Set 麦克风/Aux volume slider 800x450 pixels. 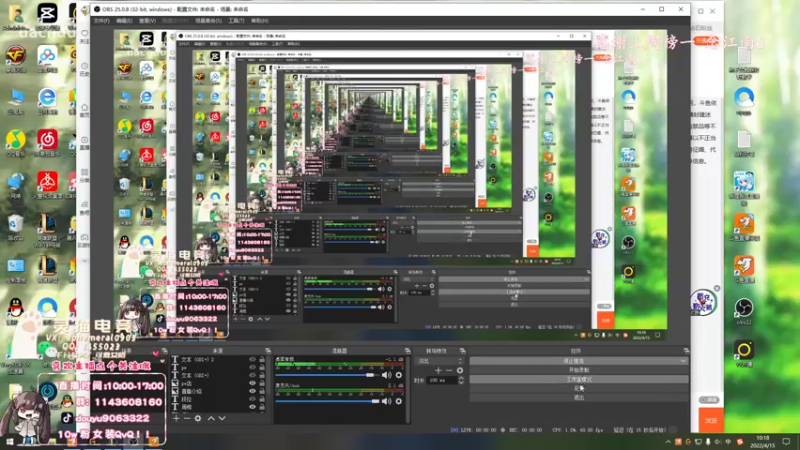click(x=327, y=402)
